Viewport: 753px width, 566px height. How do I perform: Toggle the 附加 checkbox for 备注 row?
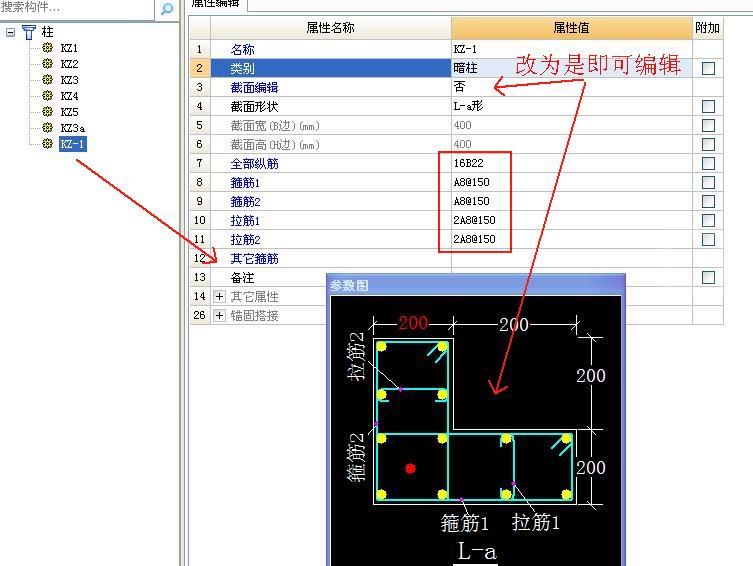pos(708,277)
